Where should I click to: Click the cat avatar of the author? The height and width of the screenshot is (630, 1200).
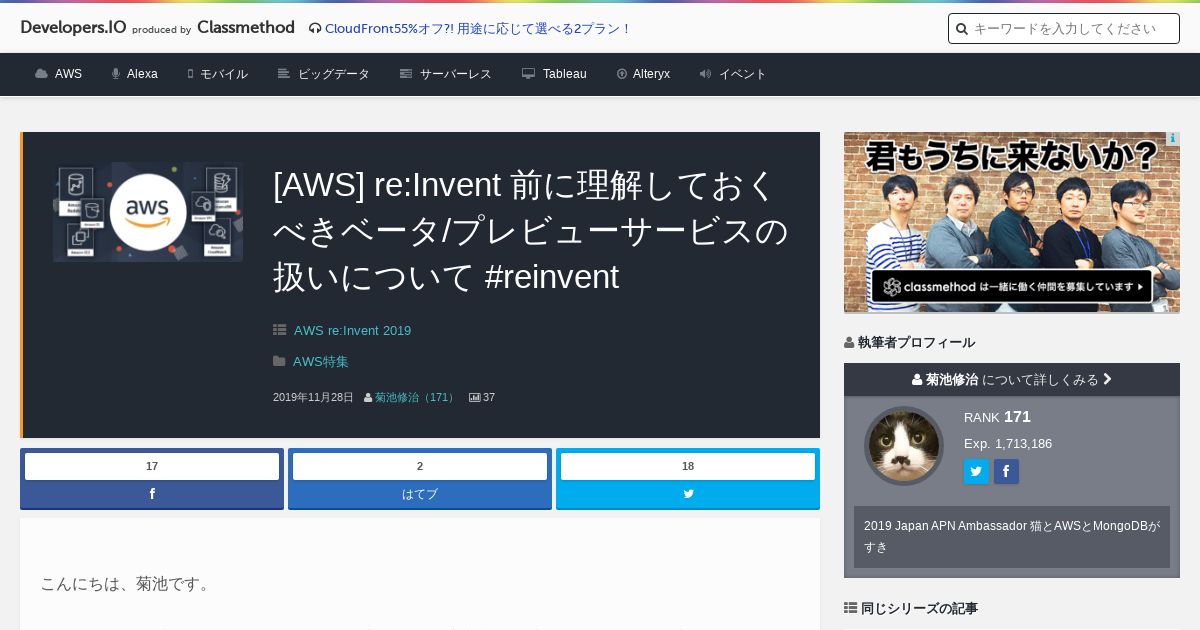[904, 446]
